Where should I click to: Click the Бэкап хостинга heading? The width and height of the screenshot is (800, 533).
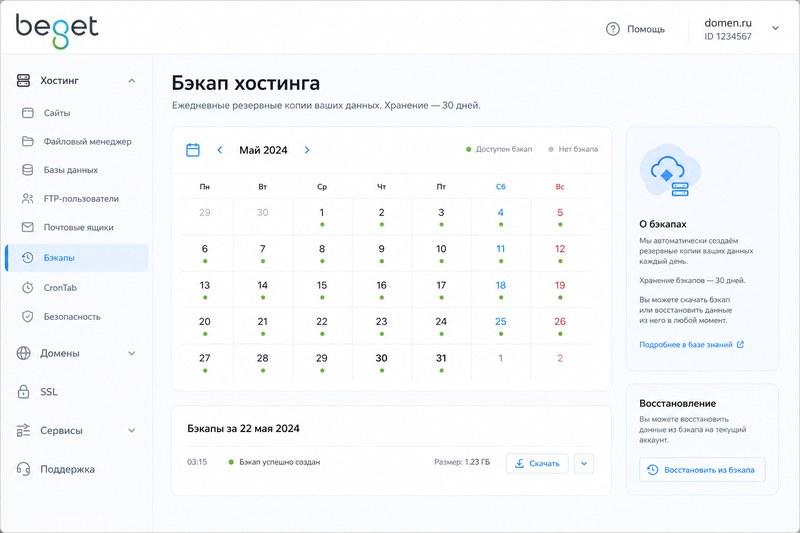(245, 83)
